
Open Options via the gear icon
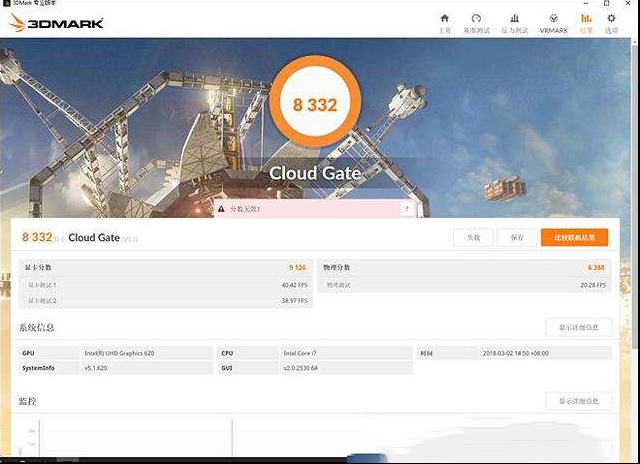click(611, 24)
